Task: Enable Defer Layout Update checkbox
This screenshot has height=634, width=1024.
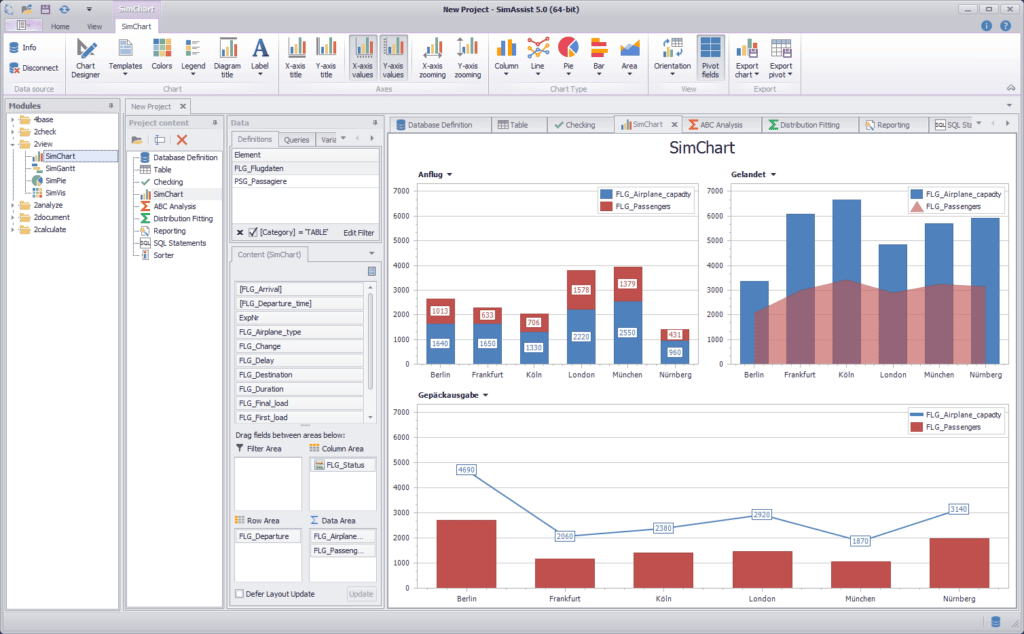Action: tap(240, 594)
